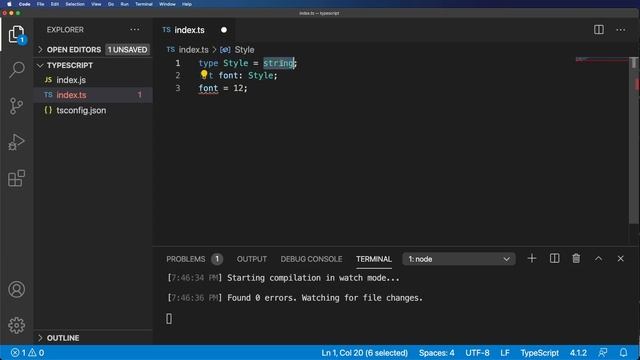Image resolution: width=640 pixels, height=360 pixels.
Task: Open index.js in the file tree
Action: tap(93, 80)
